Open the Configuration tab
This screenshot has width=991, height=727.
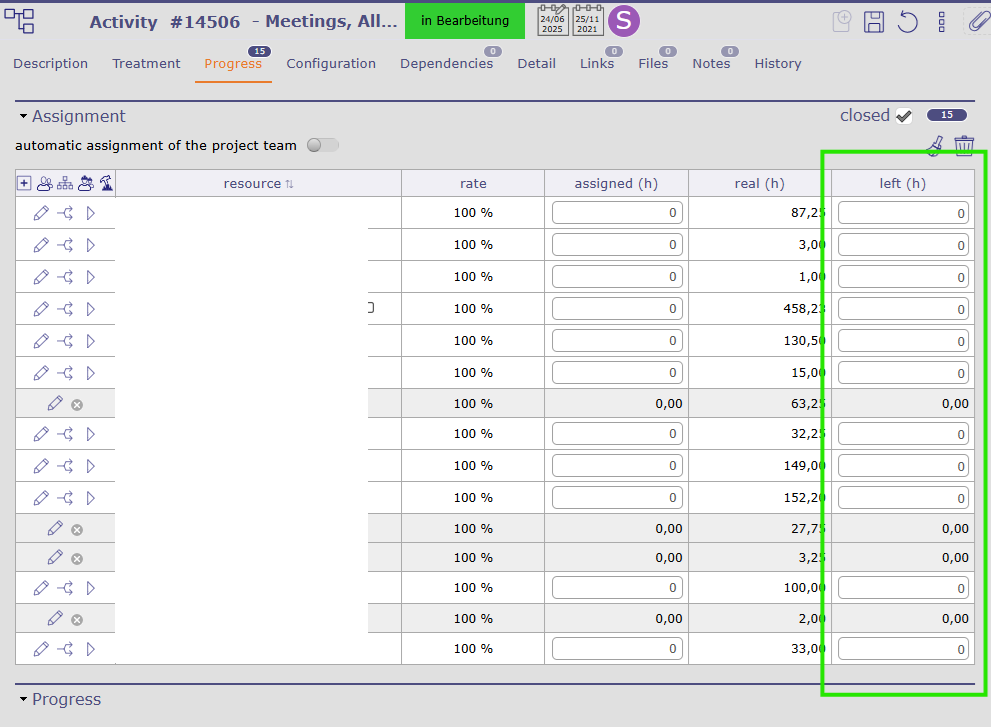331,64
